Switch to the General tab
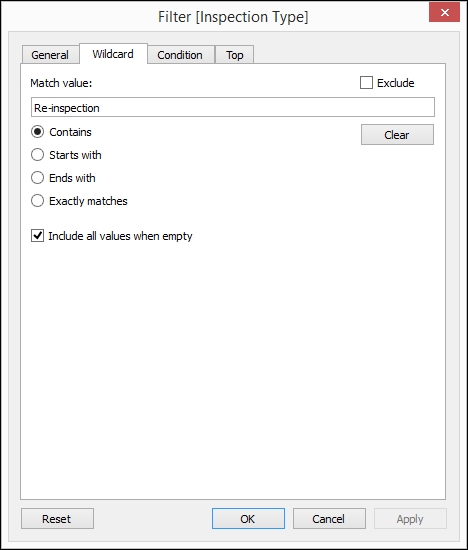The image size is (468, 550). click(50, 55)
